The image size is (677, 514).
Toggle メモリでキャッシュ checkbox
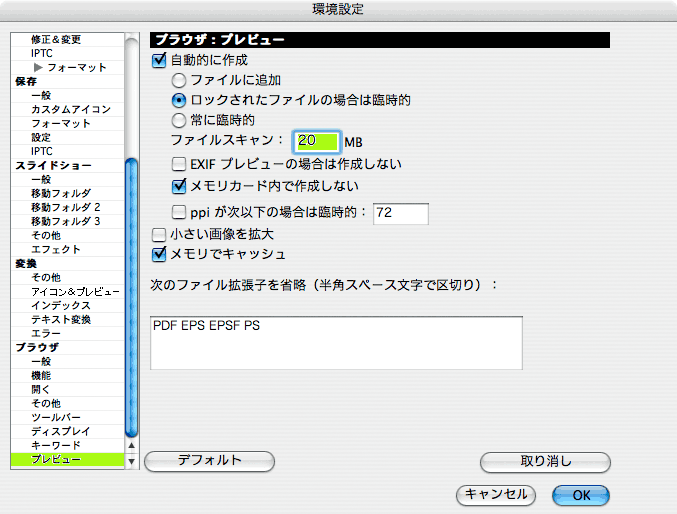click(x=159, y=254)
